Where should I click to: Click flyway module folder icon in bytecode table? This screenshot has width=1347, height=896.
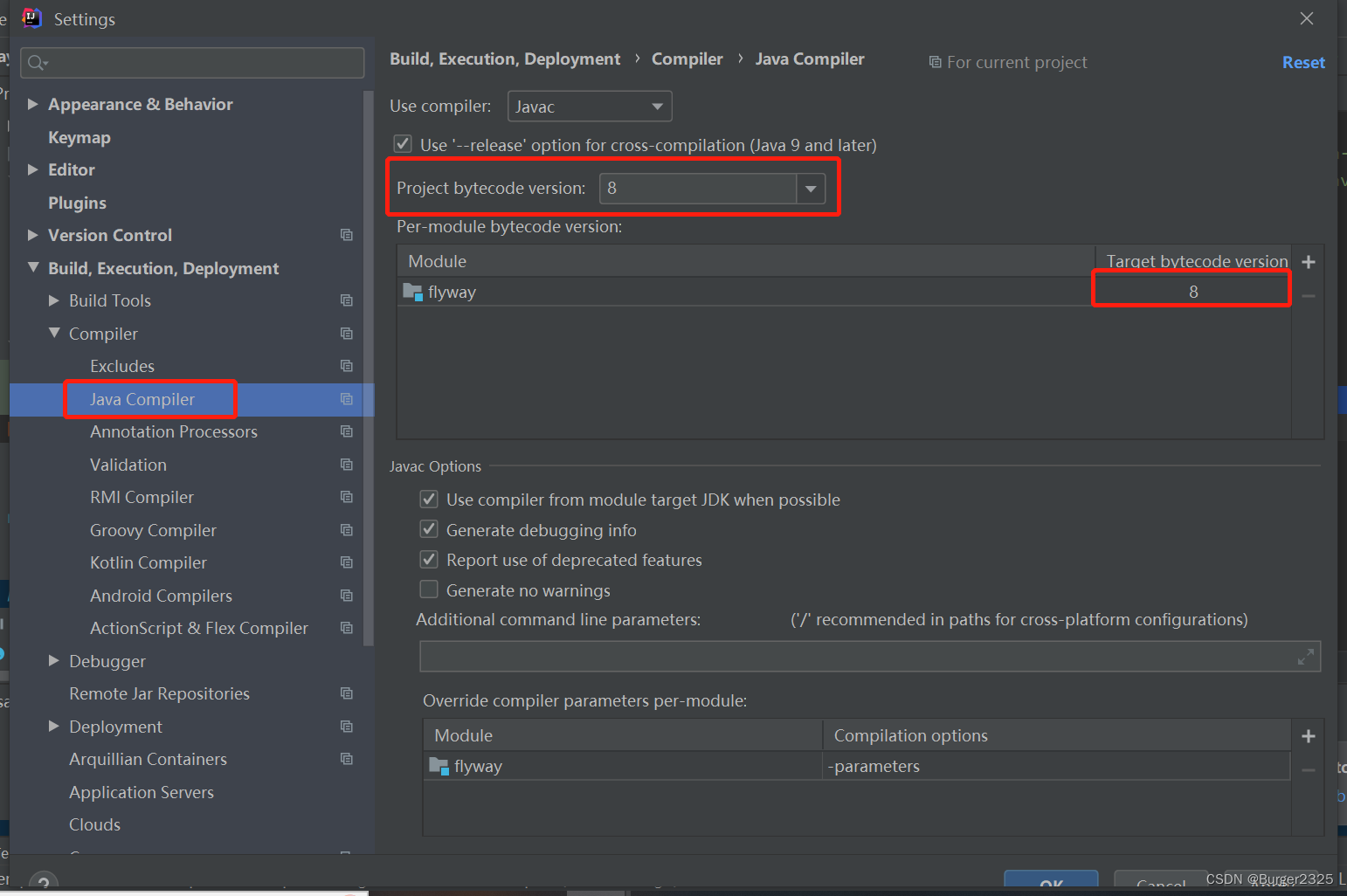pyautogui.click(x=412, y=292)
